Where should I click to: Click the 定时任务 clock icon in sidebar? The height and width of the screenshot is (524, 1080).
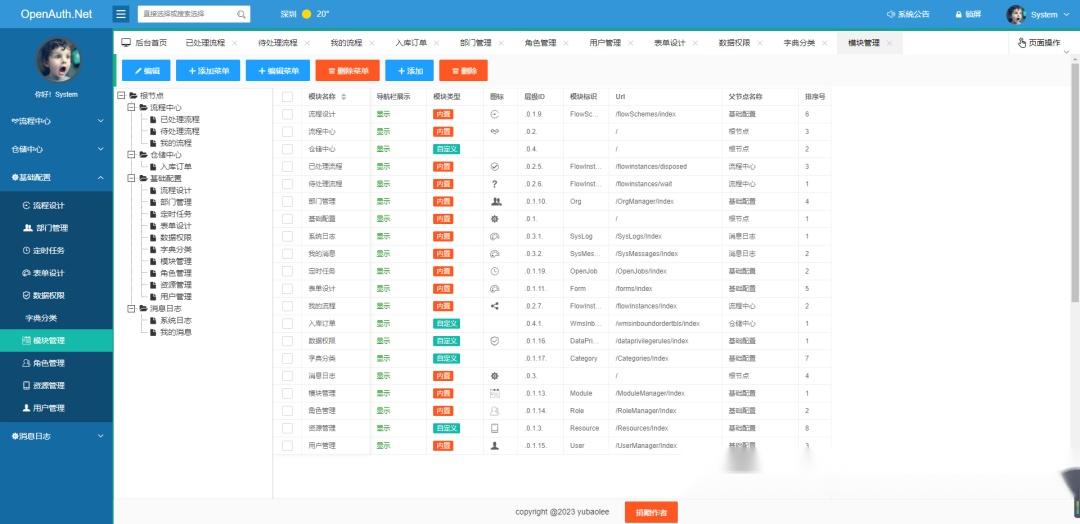pos(27,251)
